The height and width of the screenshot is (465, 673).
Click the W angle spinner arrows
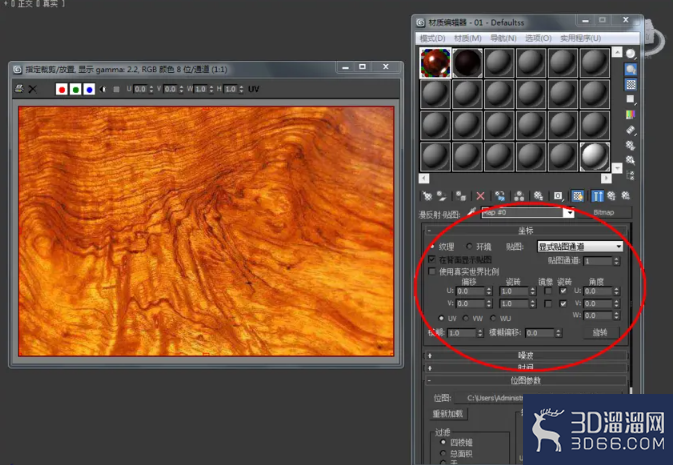(617, 315)
